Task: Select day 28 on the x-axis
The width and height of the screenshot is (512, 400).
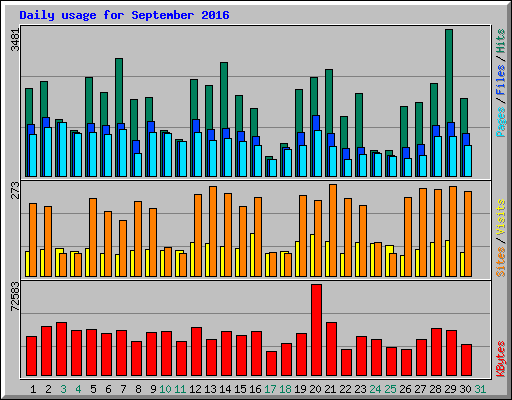Action: 435,389
